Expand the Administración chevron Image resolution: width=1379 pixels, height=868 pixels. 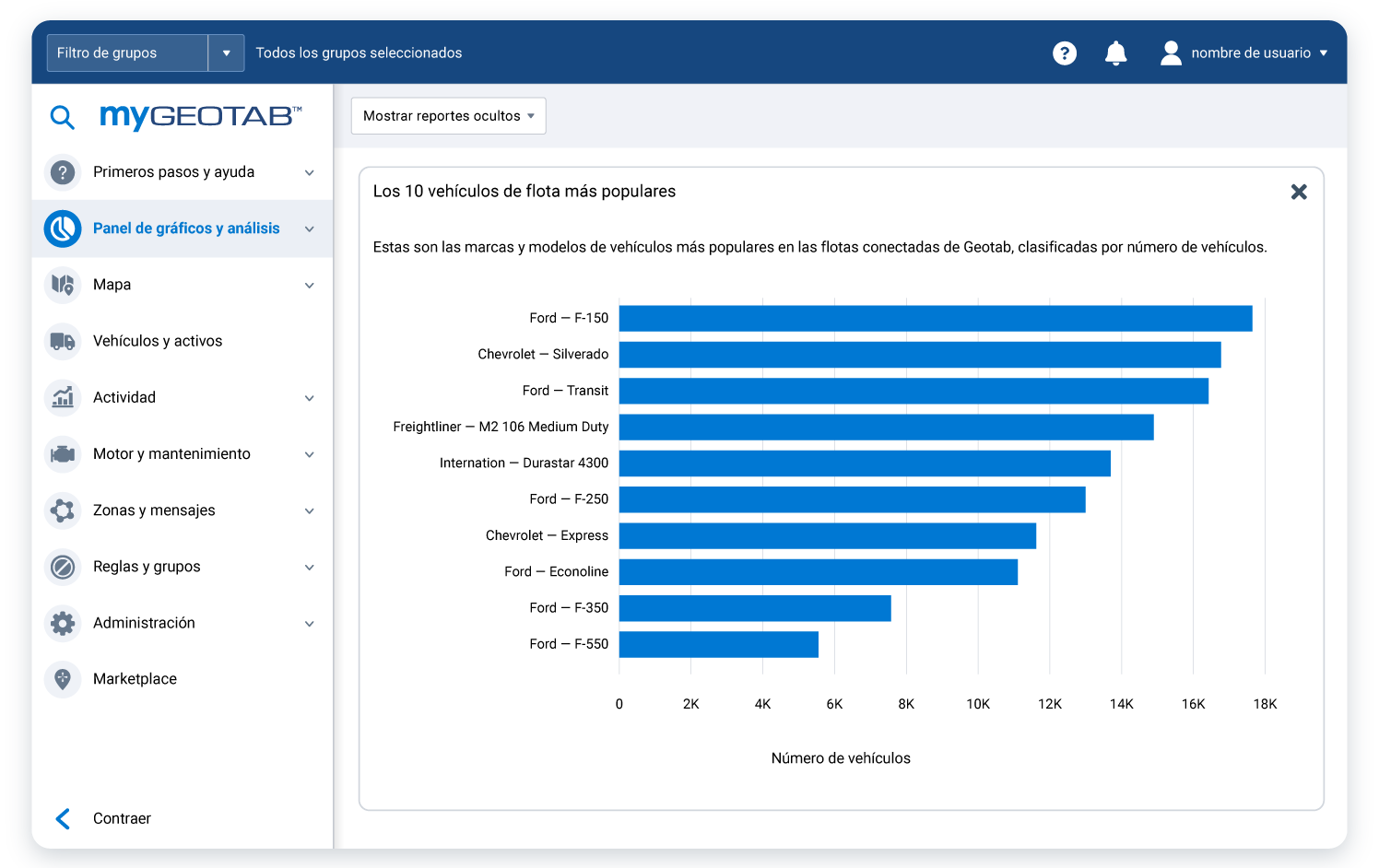310,623
